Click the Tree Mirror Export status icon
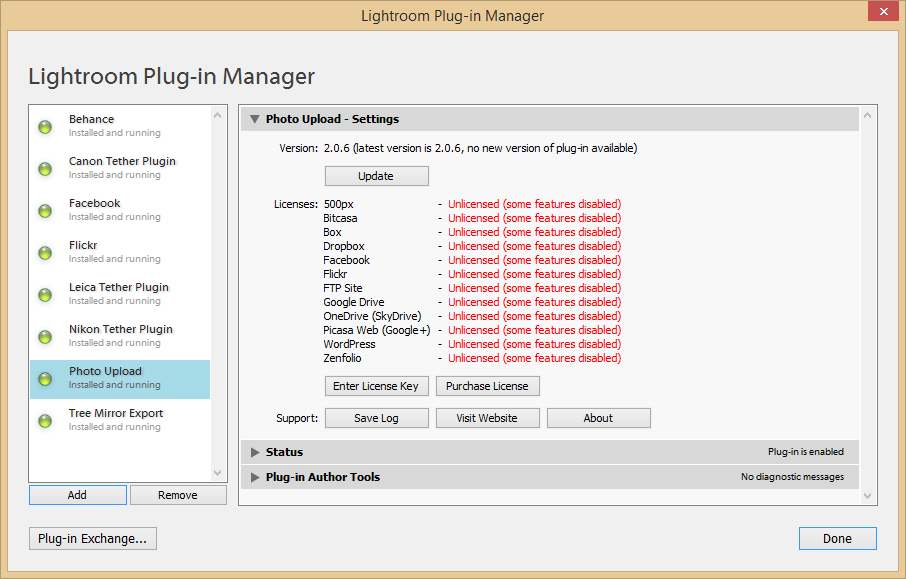Screen dimensions: 906x579 point(45,421)
